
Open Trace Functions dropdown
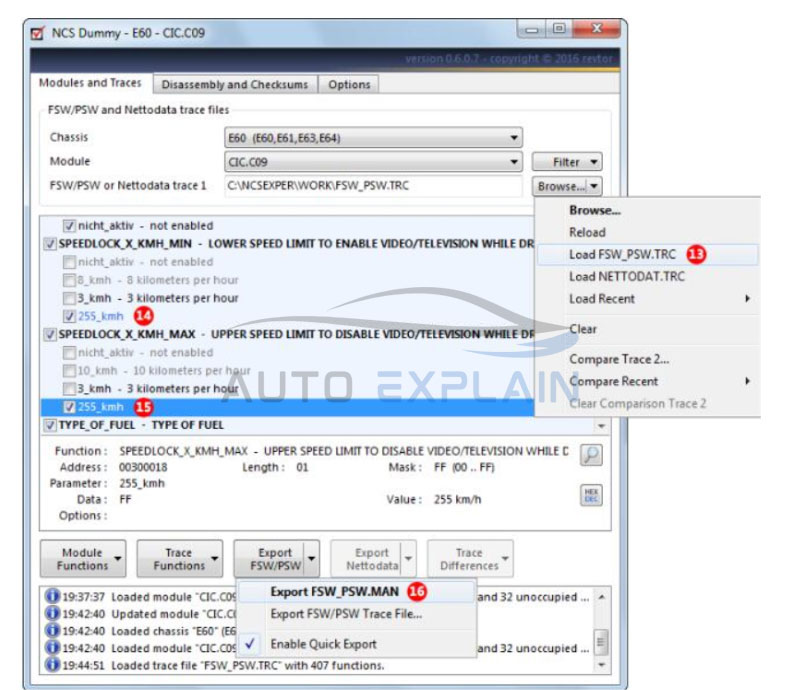pos(180,559)
